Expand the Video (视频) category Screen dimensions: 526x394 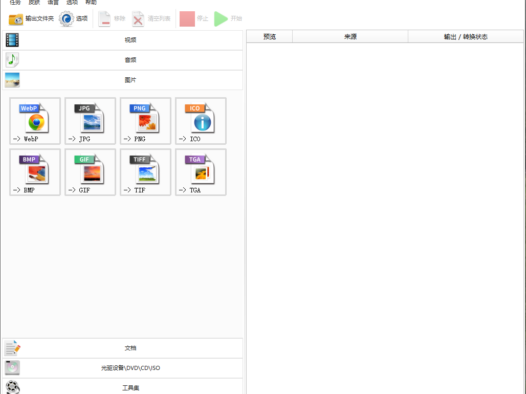click(122, 40)
